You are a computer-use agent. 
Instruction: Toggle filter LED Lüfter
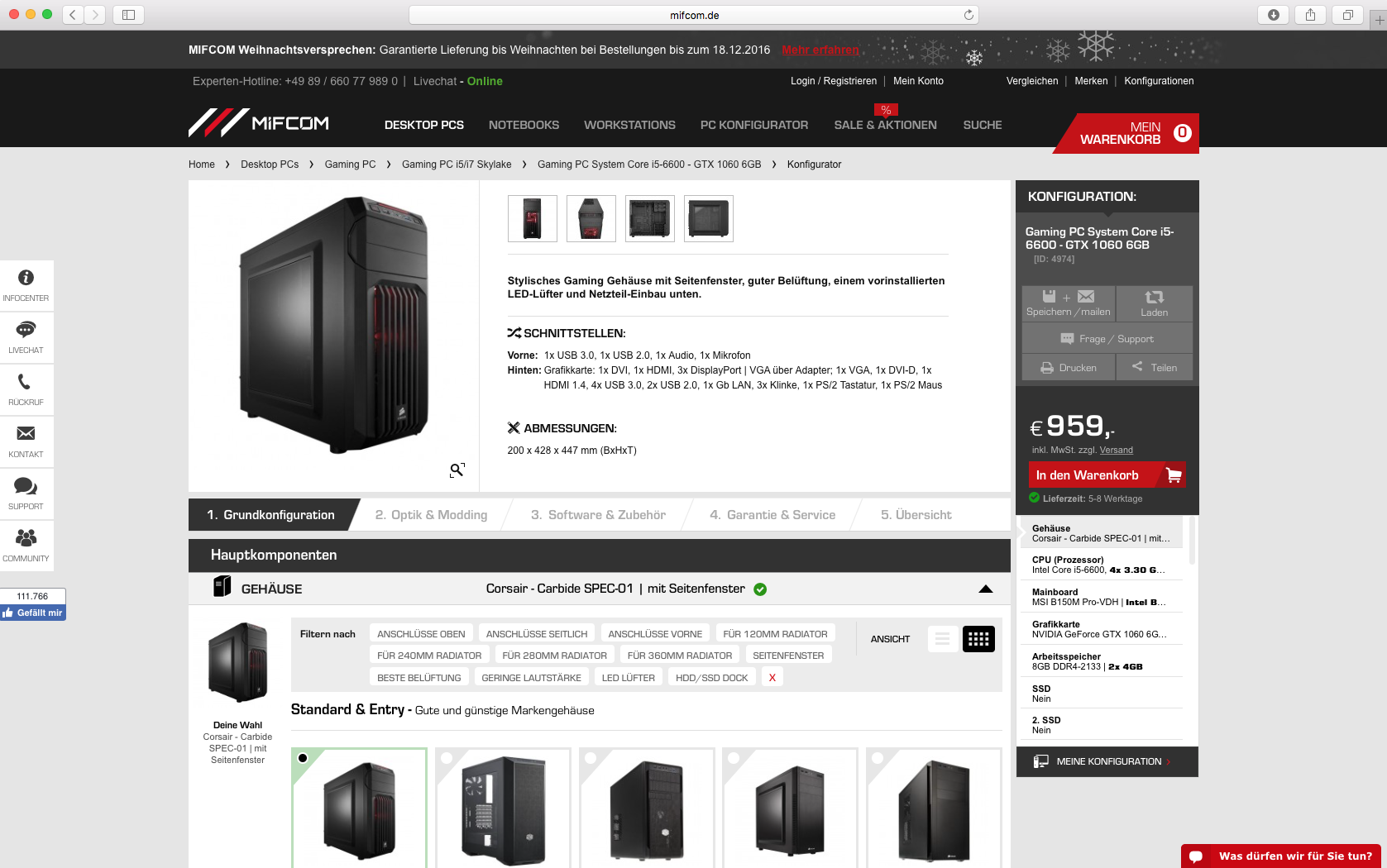pos(628,678)
